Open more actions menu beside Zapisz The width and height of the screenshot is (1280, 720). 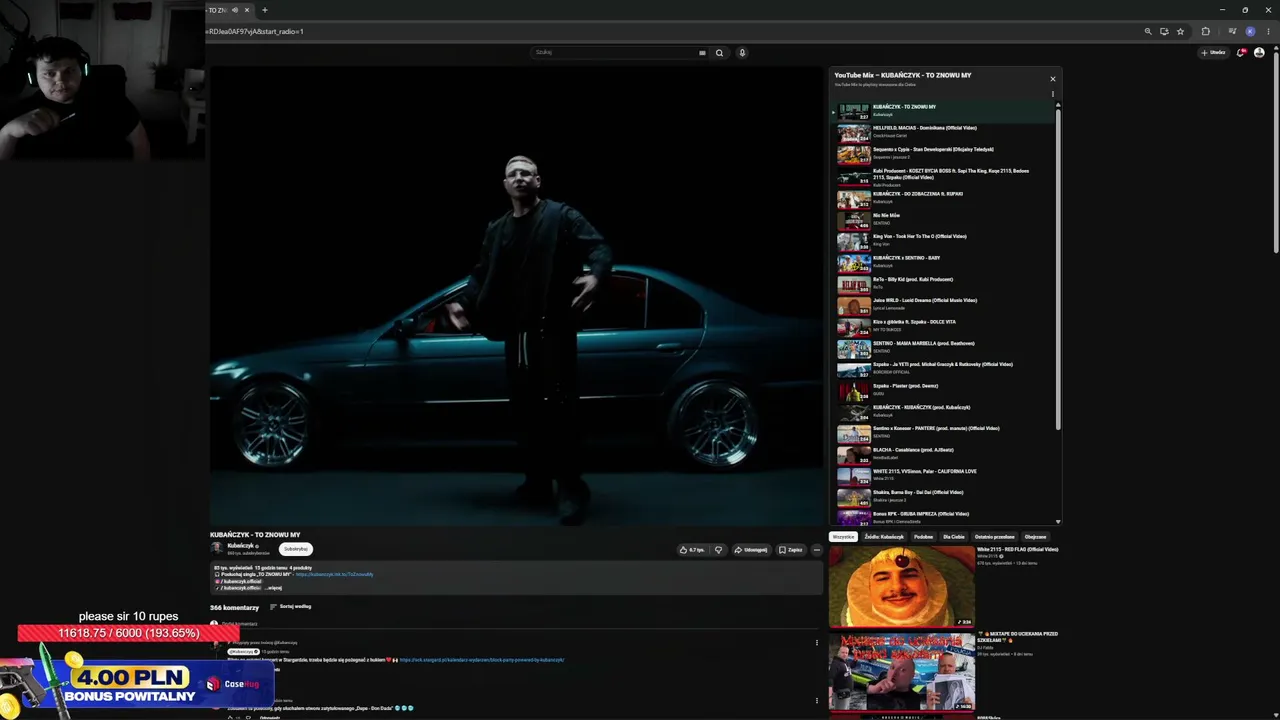816,549
